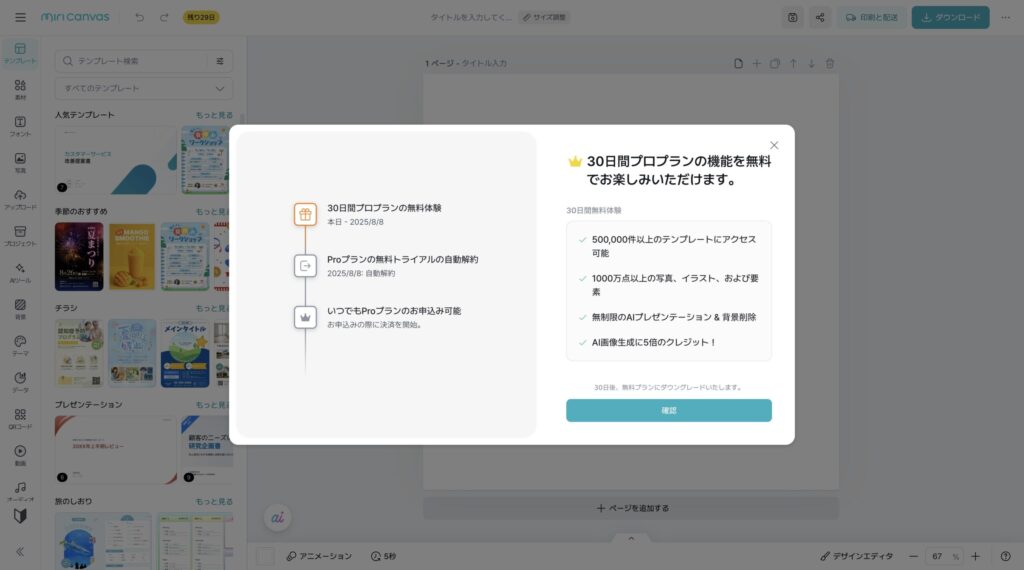Expand the bottom page panel chevron
Screen dimensions: 1024x570
pos(631,538)
